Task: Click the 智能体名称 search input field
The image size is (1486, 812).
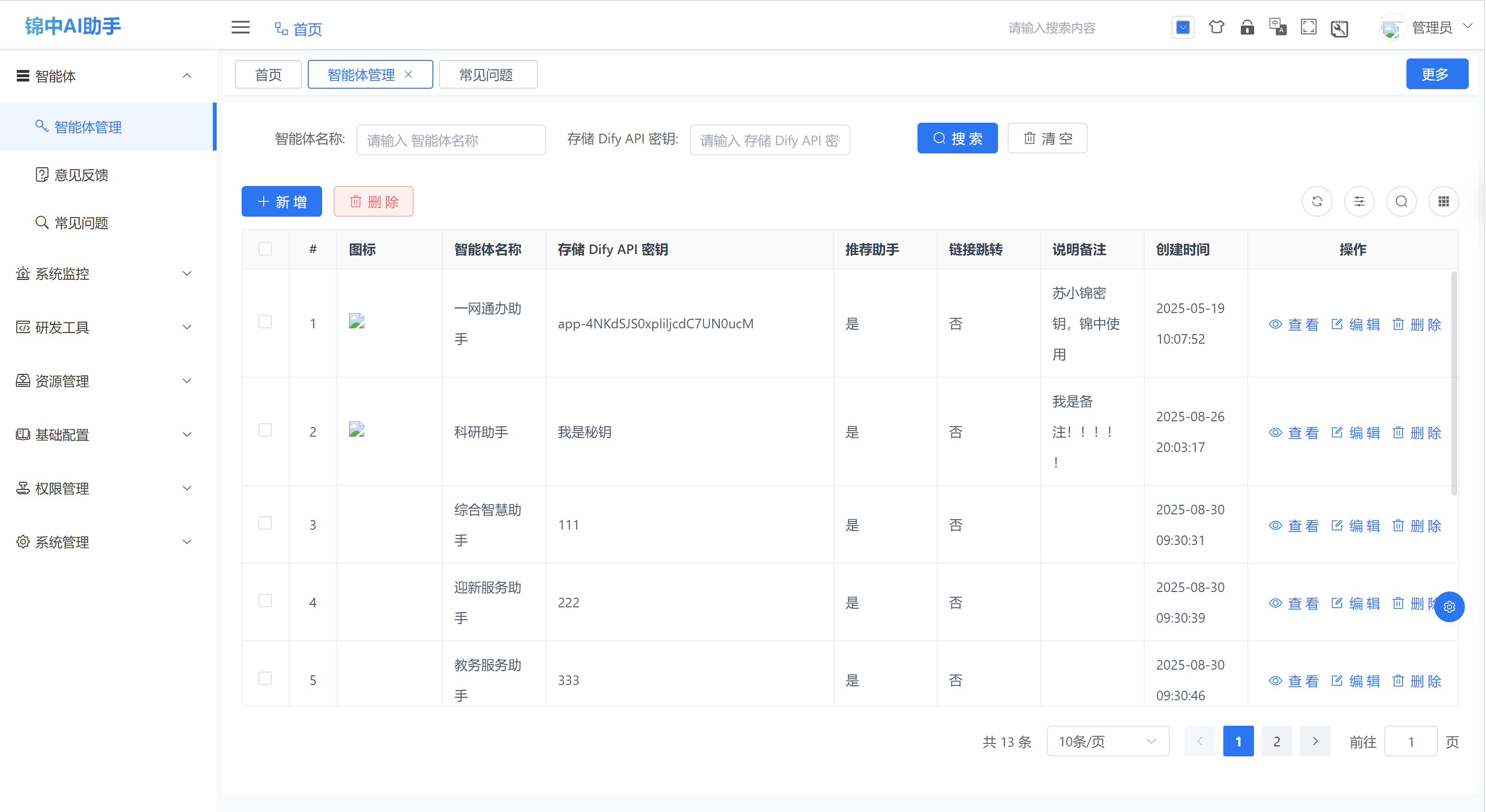Action: point(451,140)
